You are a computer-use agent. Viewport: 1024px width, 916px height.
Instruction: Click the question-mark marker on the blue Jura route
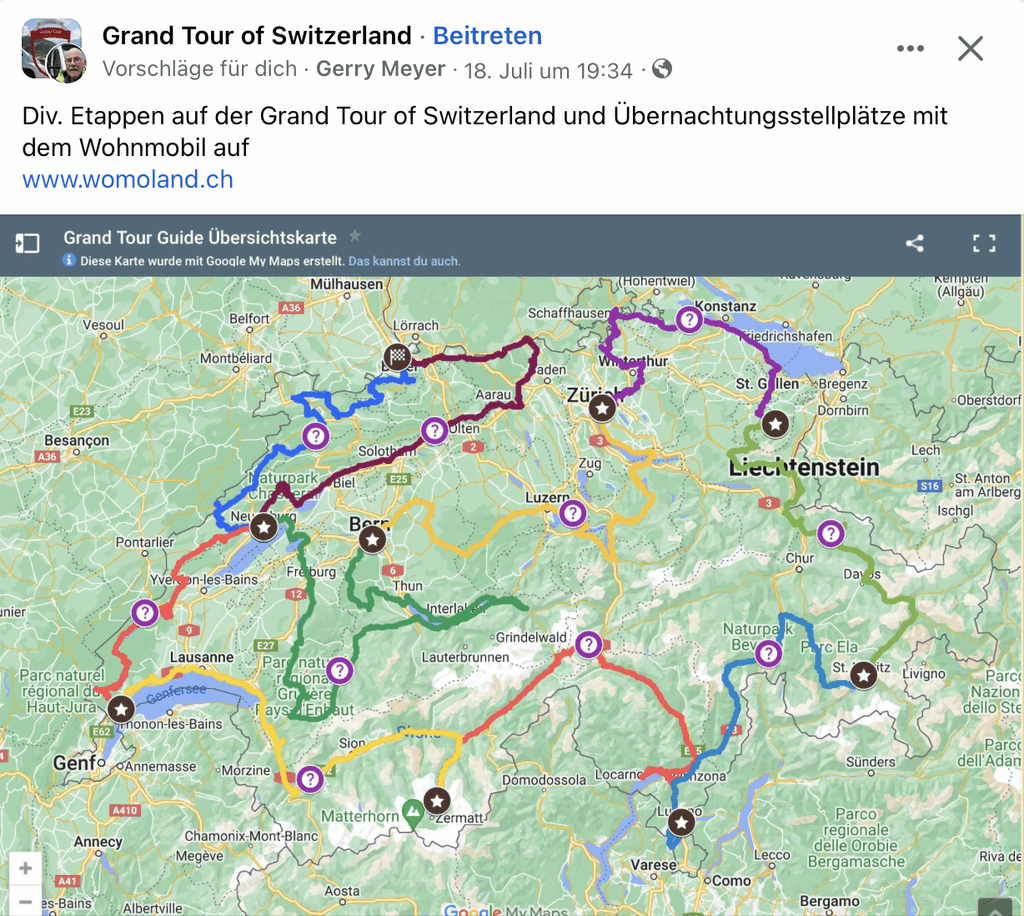(316, 435)
